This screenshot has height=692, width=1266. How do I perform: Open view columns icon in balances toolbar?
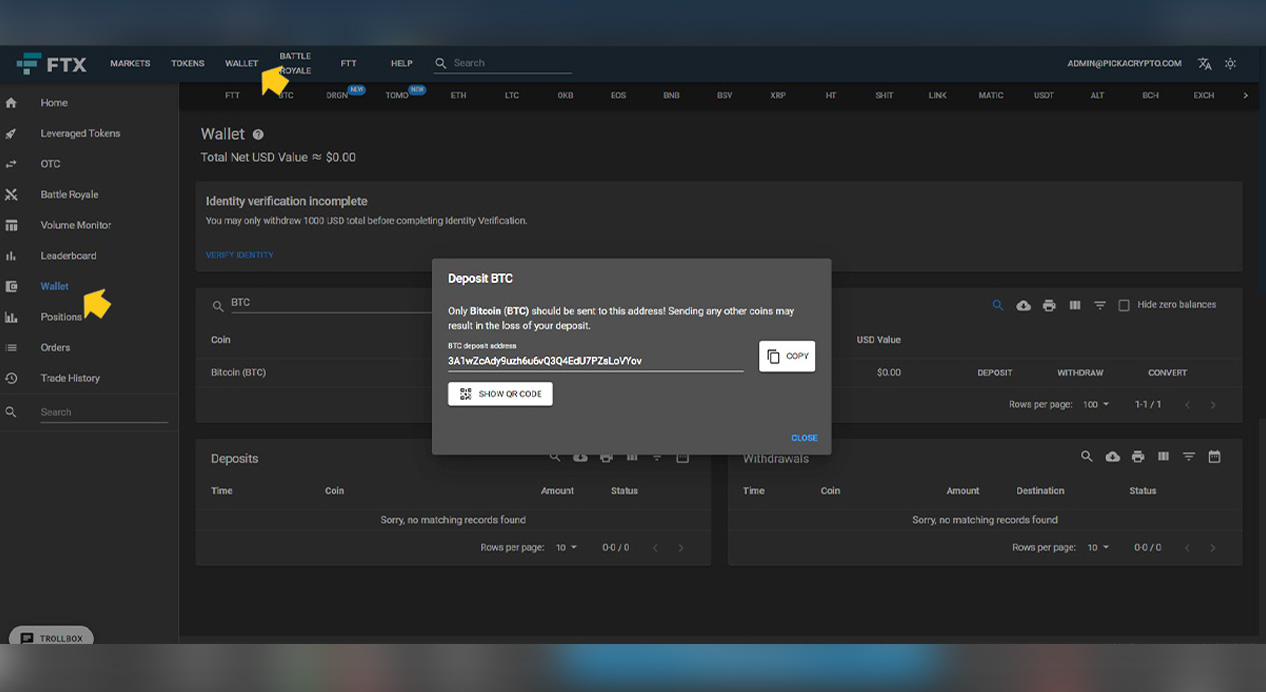[1075, 305]
